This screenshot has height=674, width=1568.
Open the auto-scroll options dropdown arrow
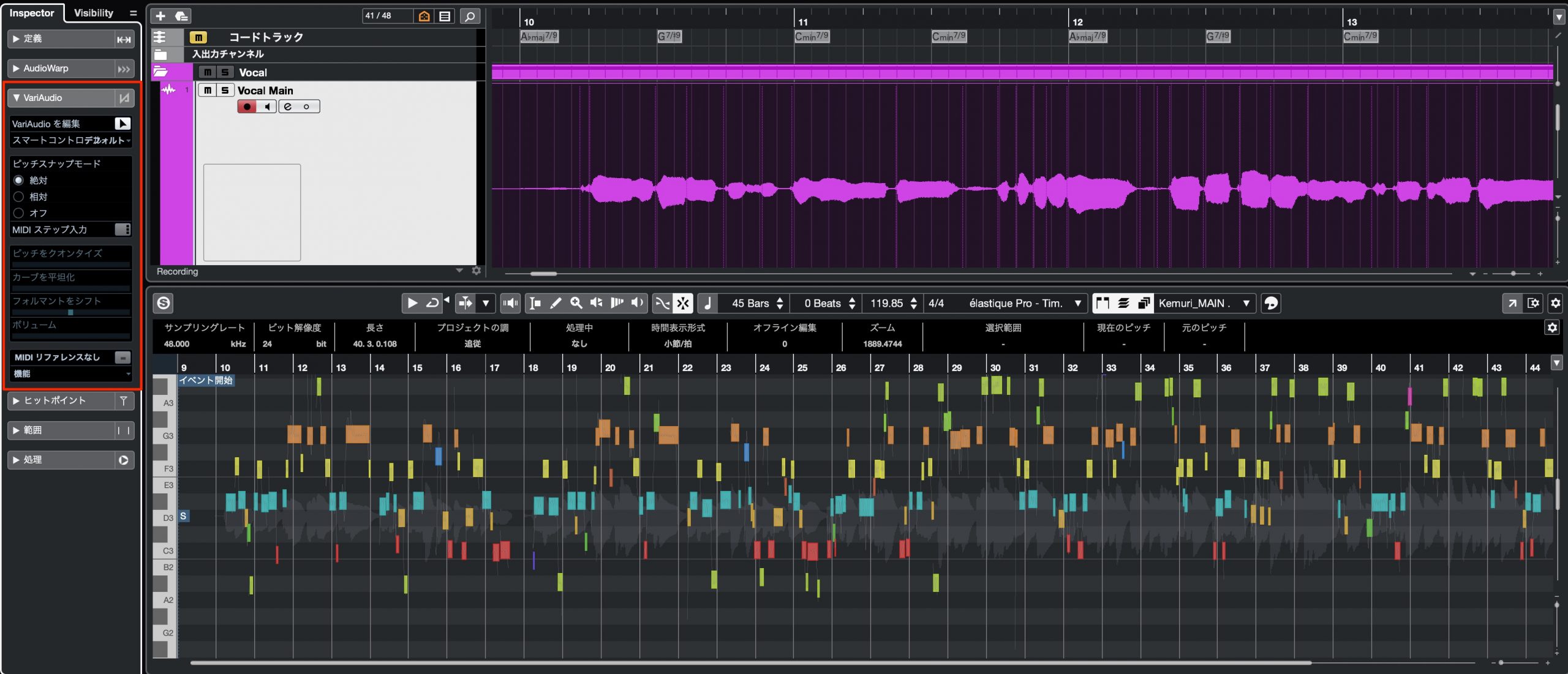coord(486,303)
